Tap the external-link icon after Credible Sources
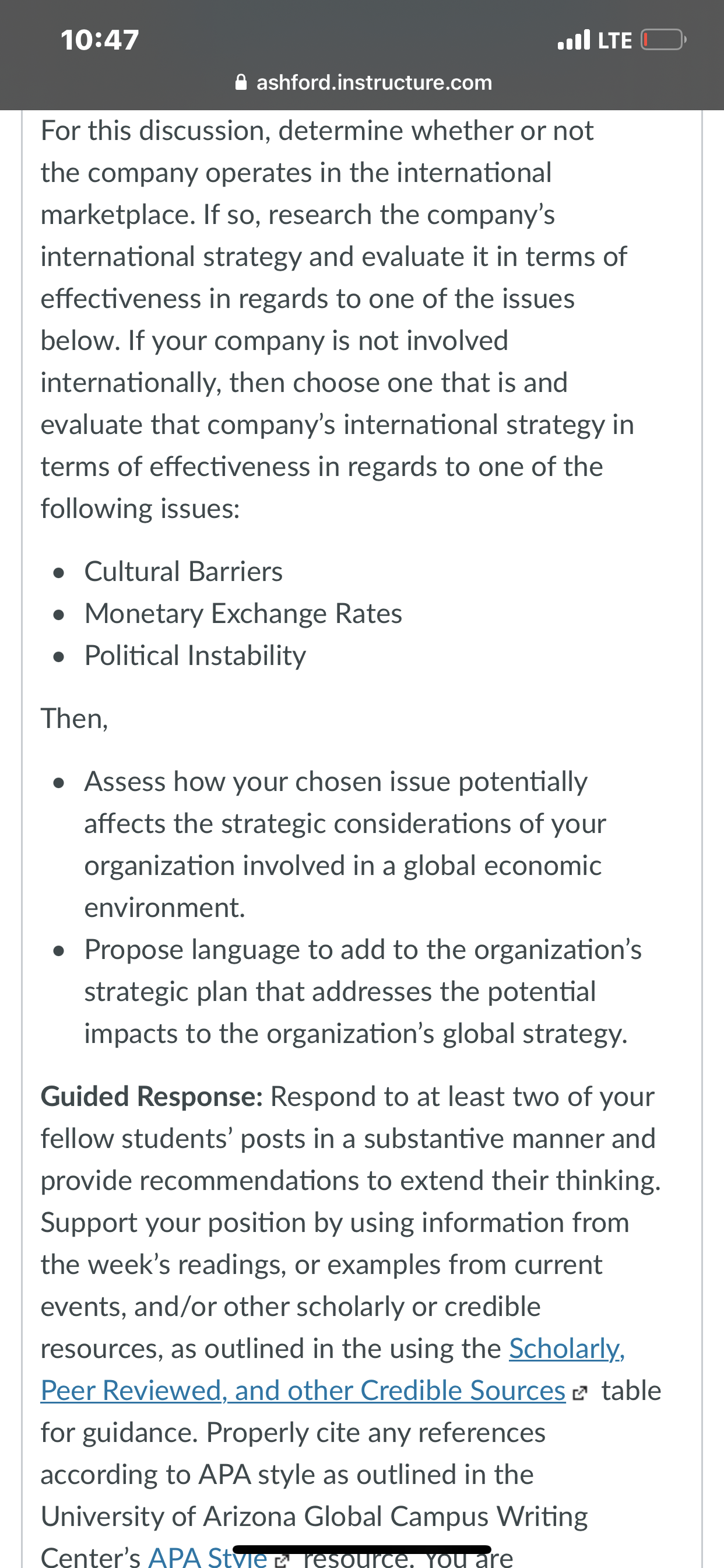Screen dimensions: 724x1568 point(580,1391)
